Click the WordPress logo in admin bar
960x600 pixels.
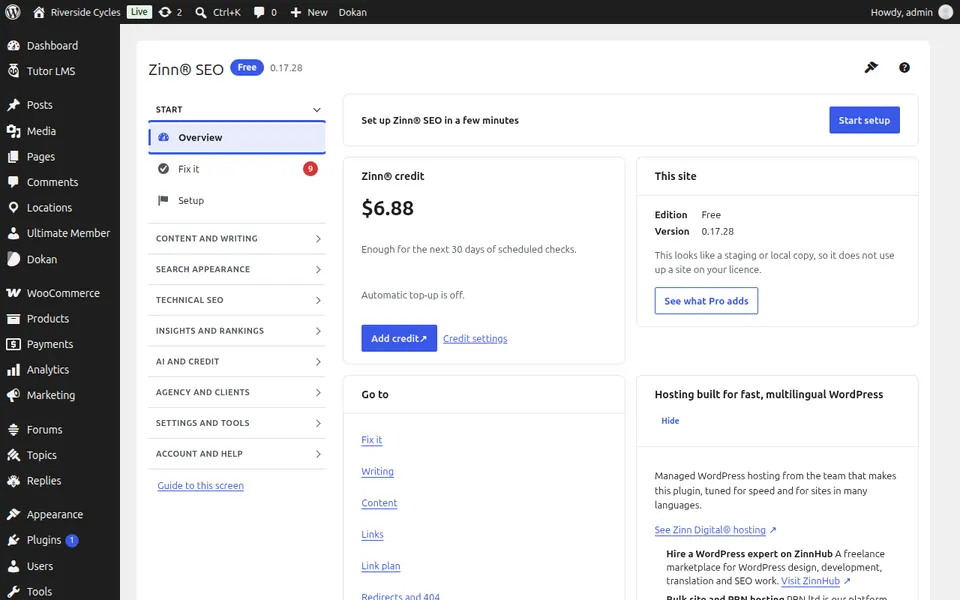point(13,12)
